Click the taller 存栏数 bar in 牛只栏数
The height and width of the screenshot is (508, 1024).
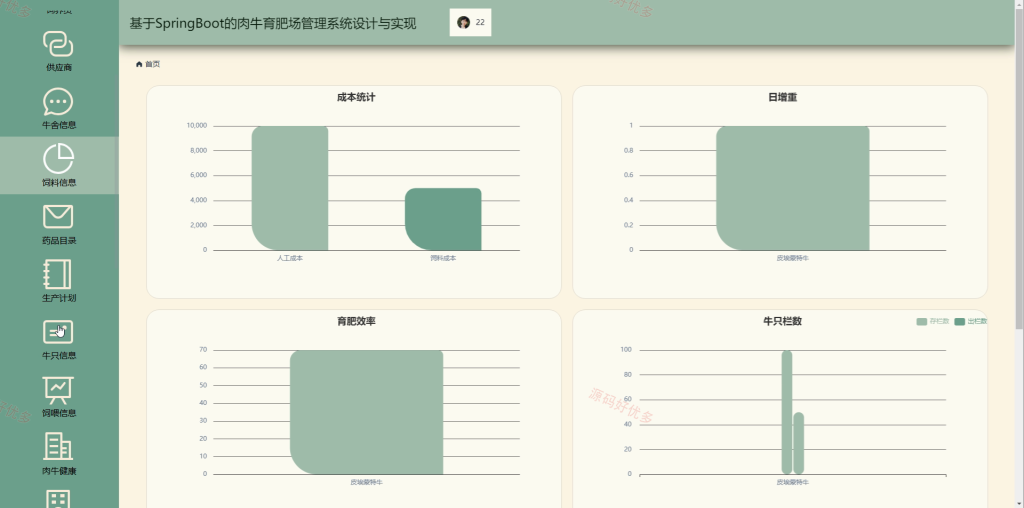pyautogui.click(x=787, y=412)
